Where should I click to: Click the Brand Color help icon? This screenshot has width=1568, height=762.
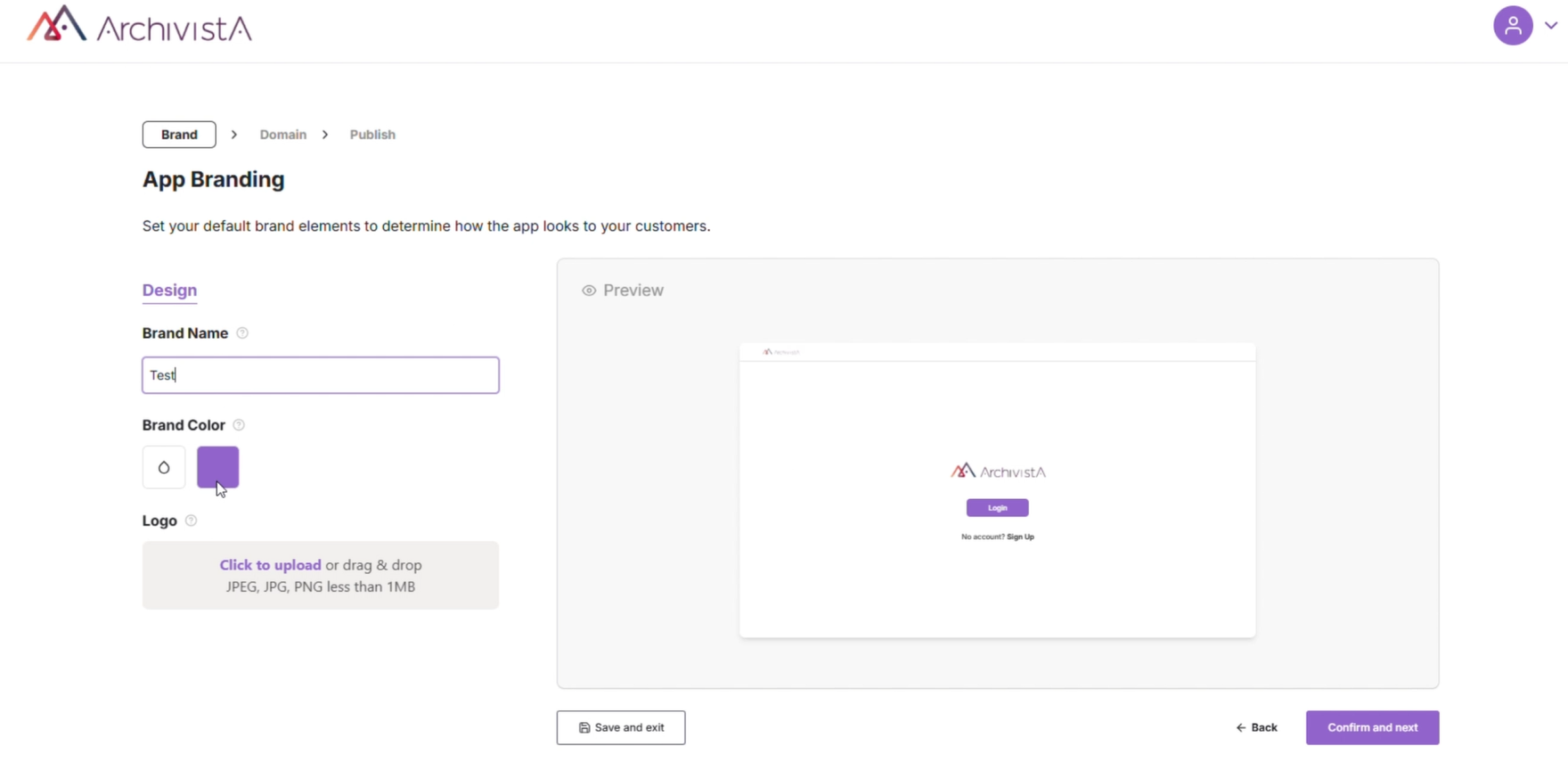tap(239, 425)
